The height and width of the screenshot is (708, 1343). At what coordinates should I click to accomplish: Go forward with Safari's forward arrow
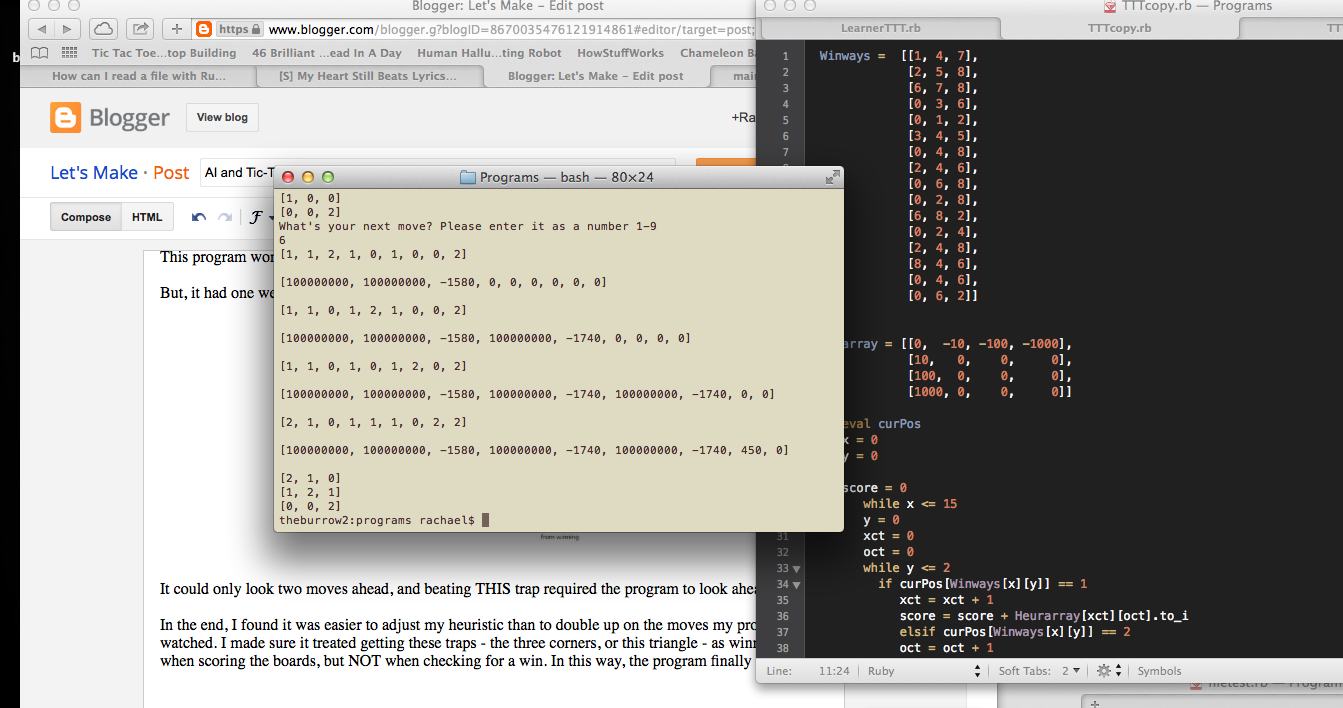tap(67, 29)
